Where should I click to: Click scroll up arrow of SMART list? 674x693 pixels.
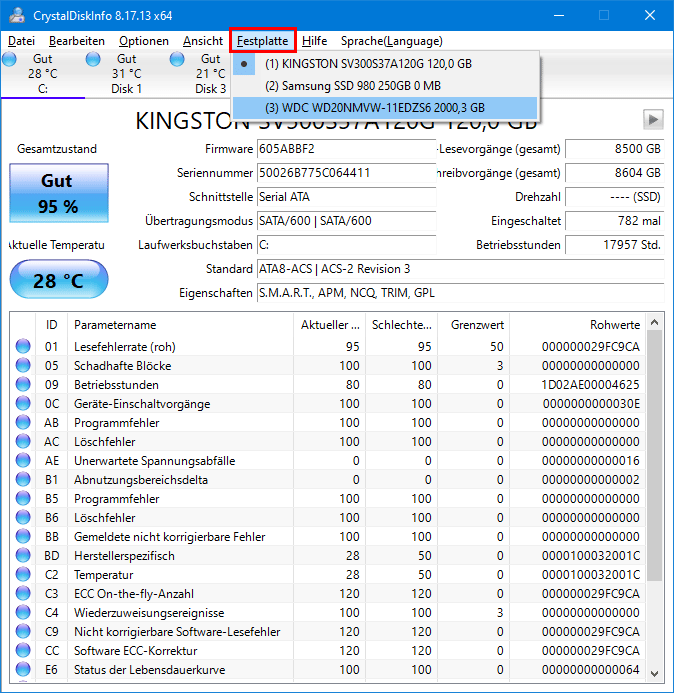pos(655,323)
